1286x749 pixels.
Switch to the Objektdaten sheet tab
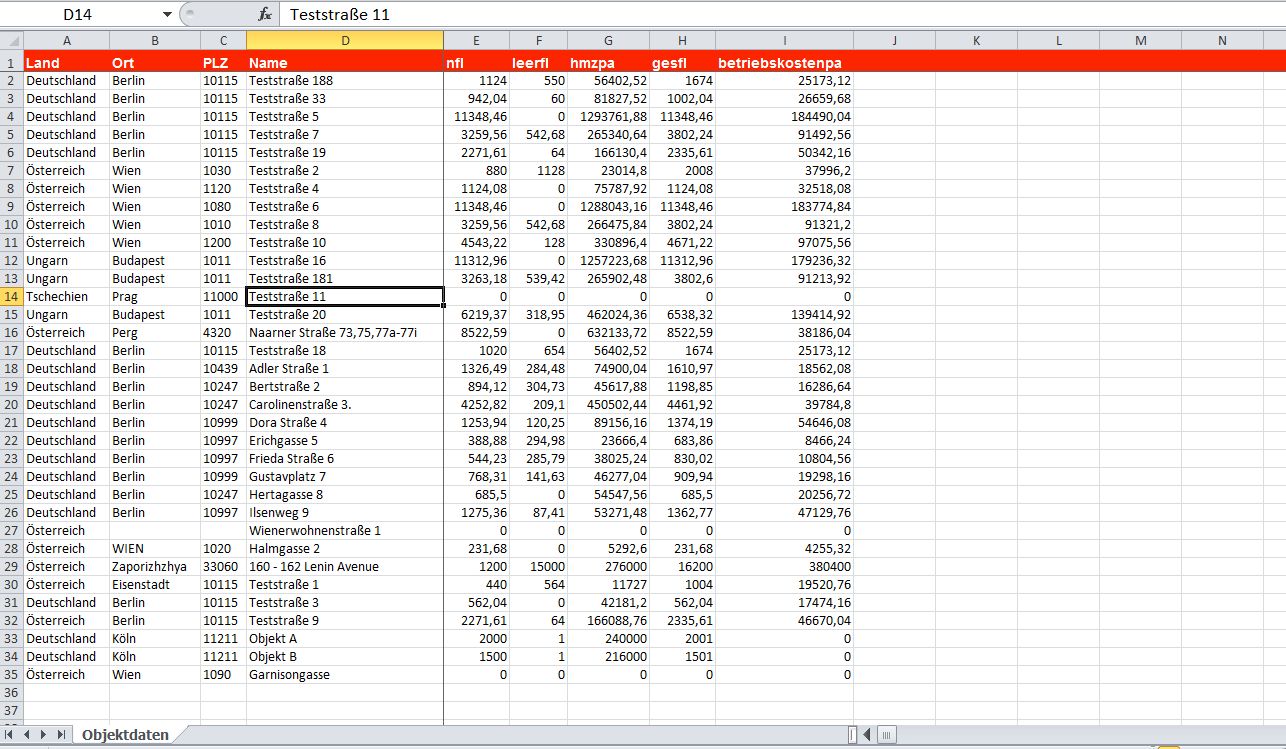coord(125,735)
